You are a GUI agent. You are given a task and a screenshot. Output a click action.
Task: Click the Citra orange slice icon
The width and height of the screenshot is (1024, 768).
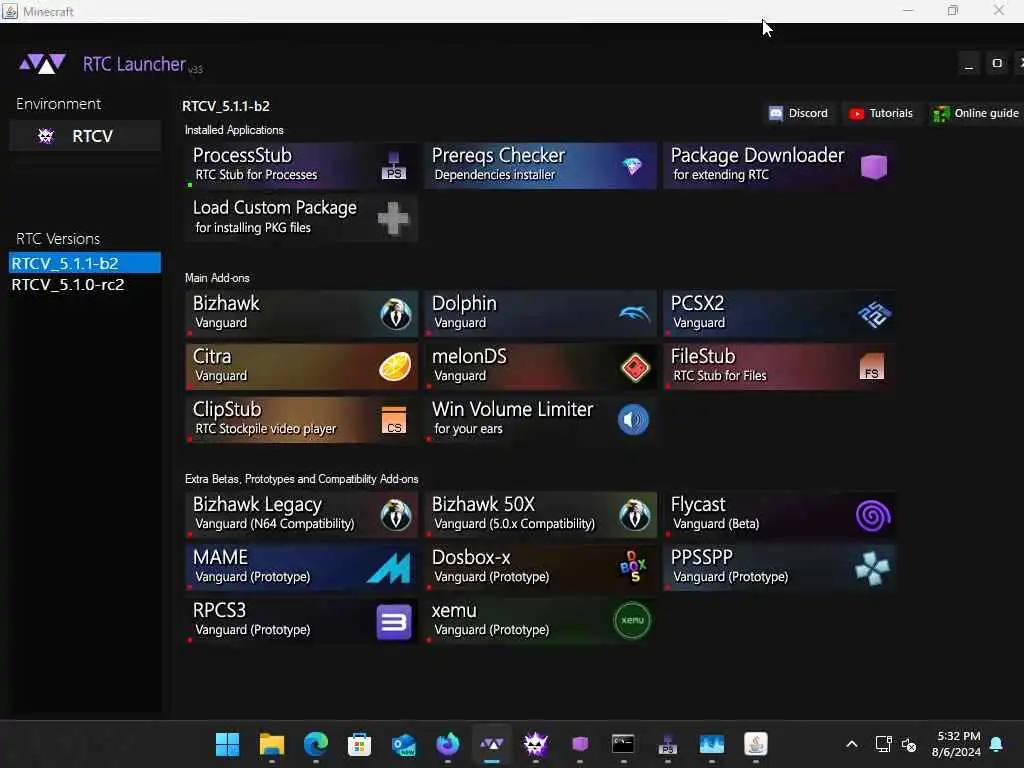tap(395, 366)
